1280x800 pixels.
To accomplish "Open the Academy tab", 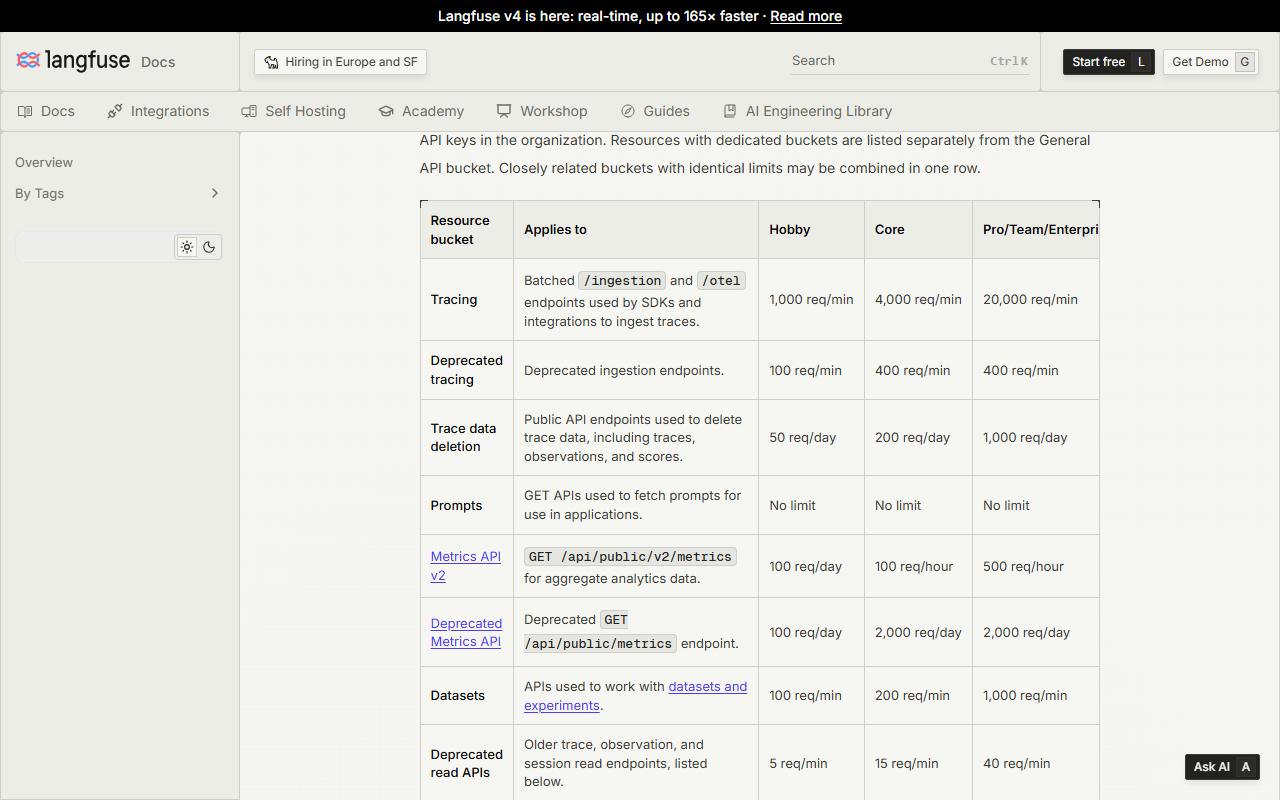I will pyautogui.click(x=421, y=111).
